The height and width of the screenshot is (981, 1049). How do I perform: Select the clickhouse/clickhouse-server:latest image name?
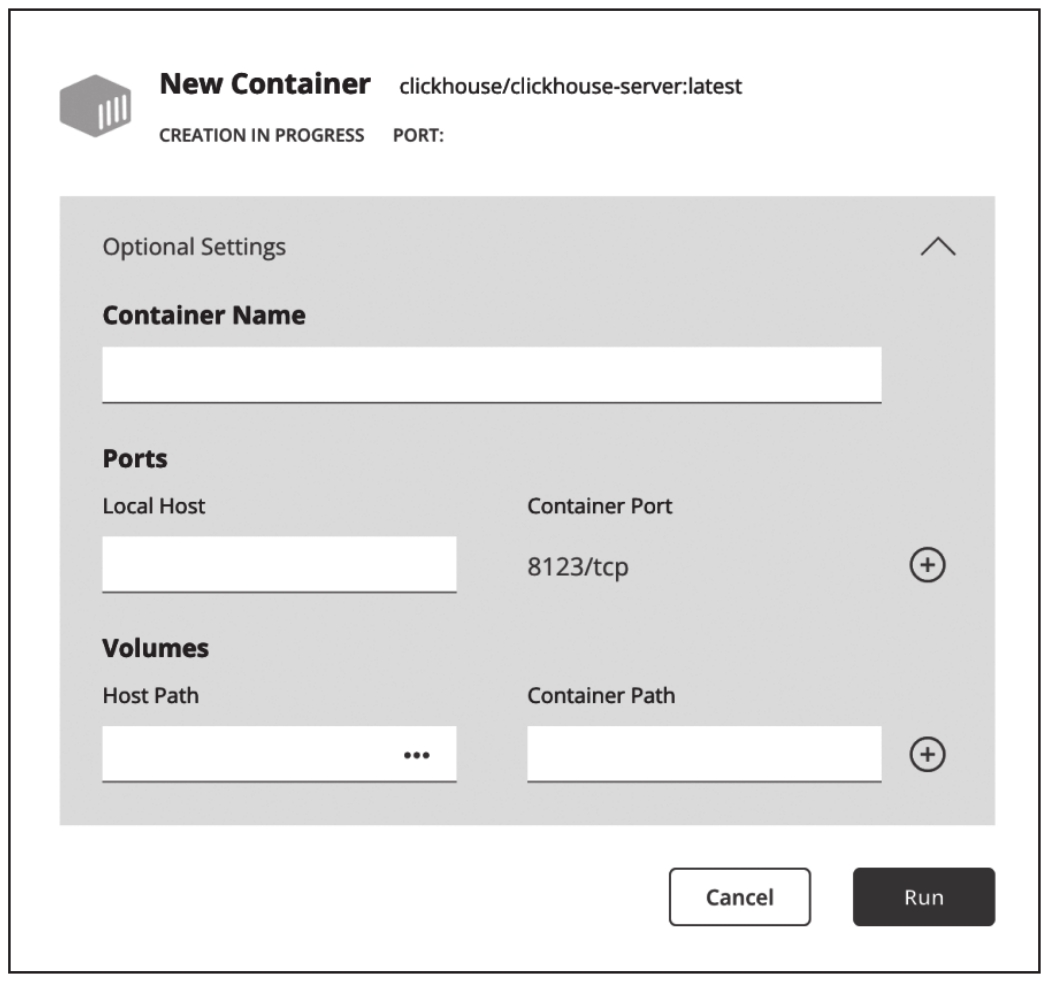[x=571, y=86]
